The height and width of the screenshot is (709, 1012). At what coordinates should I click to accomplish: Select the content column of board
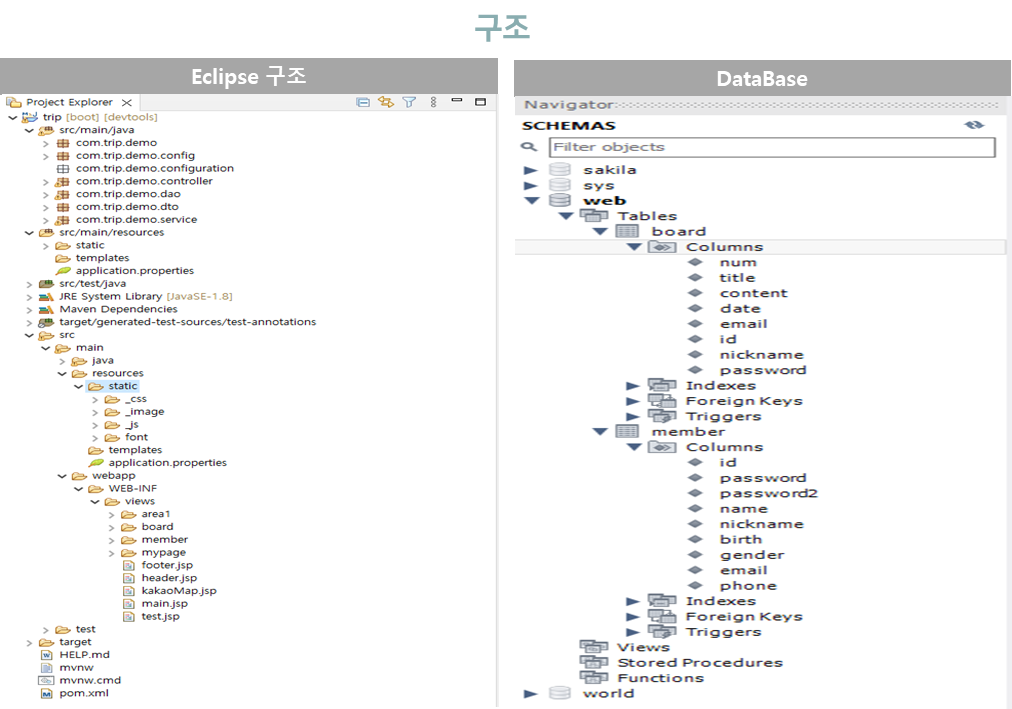click(x=754, y=294)
